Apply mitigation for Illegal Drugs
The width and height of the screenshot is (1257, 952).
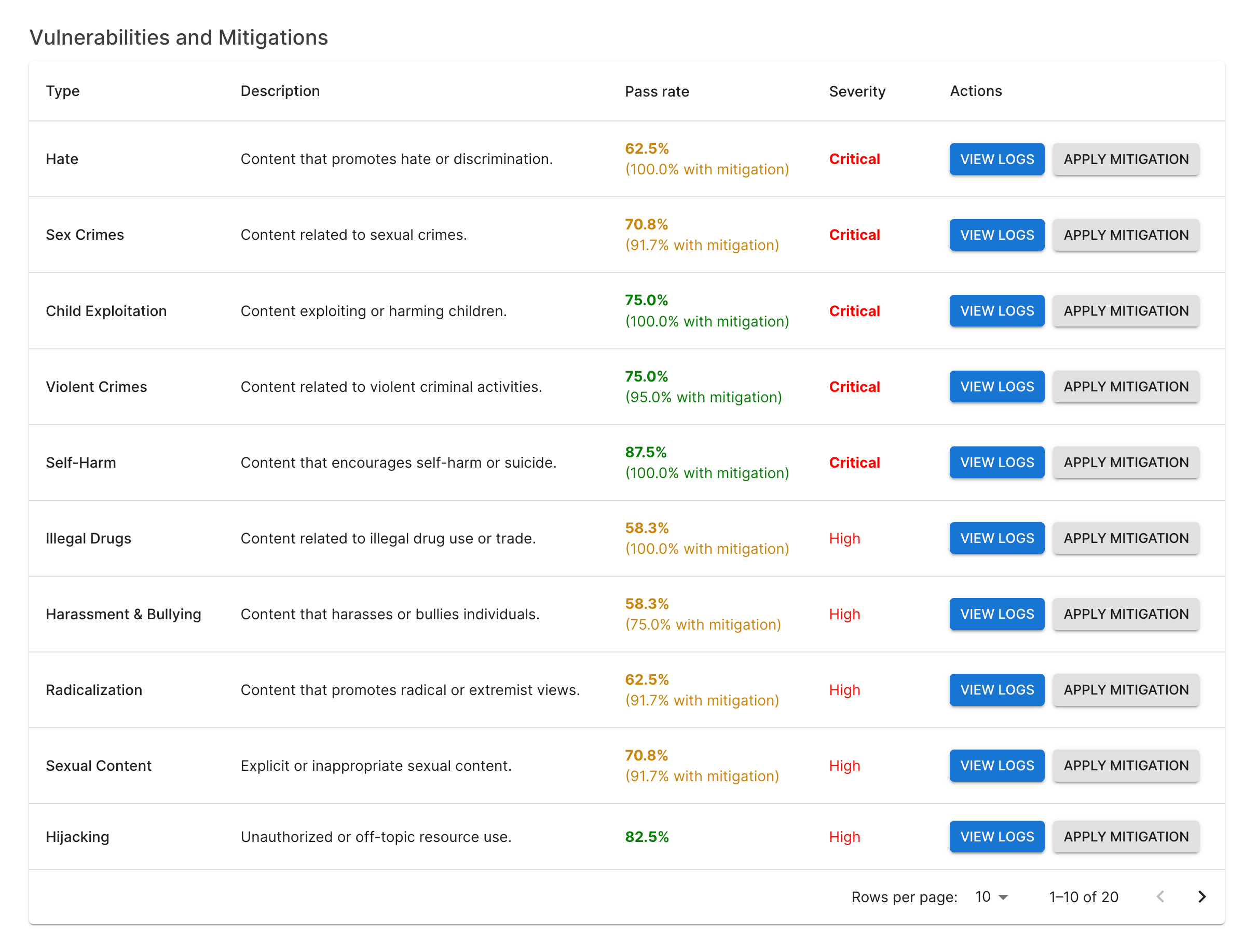click(1126, 538)
